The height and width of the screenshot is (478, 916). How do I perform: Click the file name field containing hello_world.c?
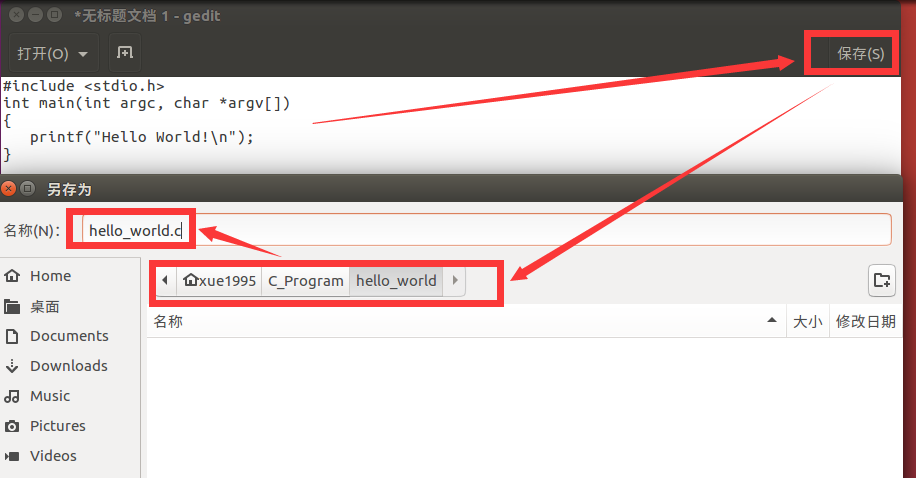coord(487,230)
